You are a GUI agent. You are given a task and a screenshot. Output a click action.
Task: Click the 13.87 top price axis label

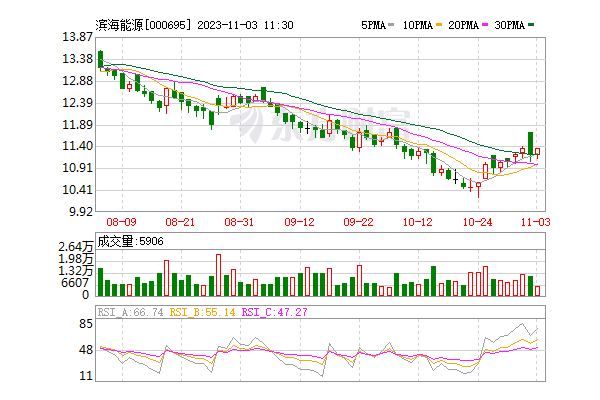pos(78,37)
